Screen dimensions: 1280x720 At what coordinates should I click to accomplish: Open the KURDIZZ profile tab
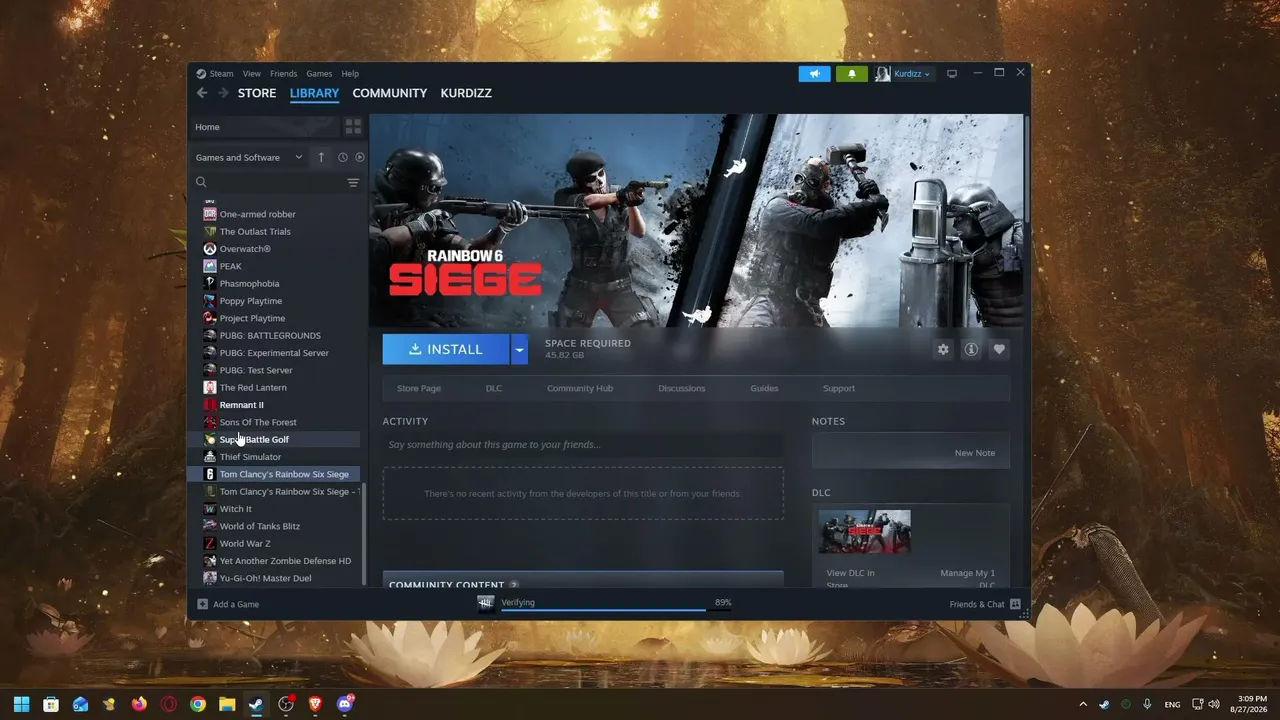click(x=466, y=93)
